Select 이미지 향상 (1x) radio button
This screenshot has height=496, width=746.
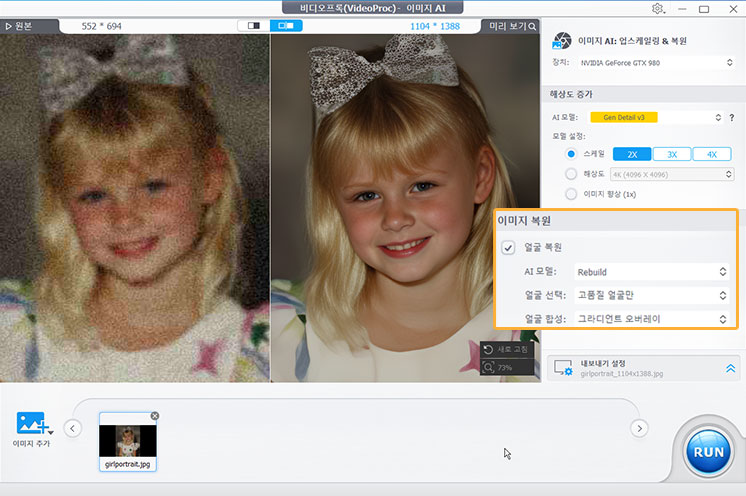(x=571, y=194)
